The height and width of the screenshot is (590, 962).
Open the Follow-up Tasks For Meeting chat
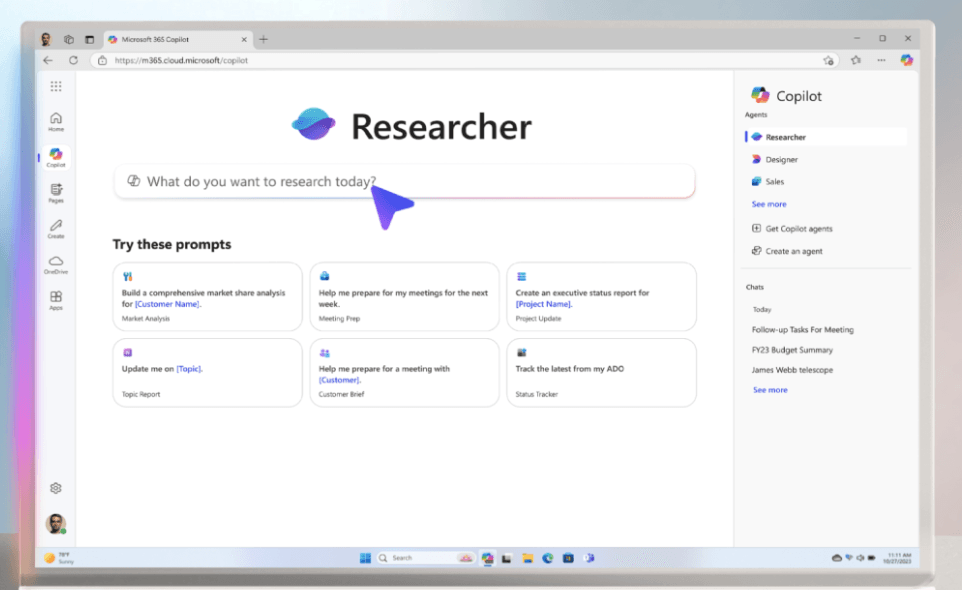802,330
